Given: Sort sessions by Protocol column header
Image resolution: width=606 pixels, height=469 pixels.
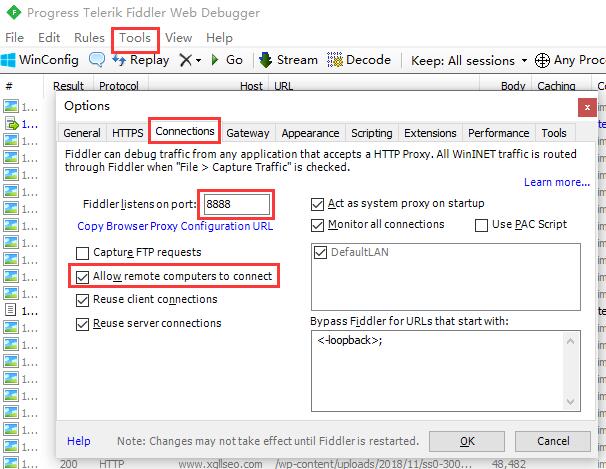Looking at the screenshot, I should pyautogui.click(x=119, y=85).
